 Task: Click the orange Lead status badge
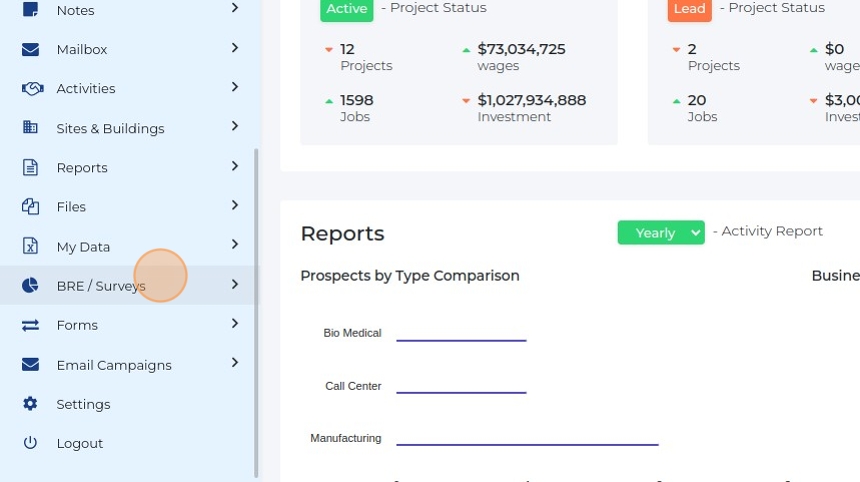click(689, 9)
